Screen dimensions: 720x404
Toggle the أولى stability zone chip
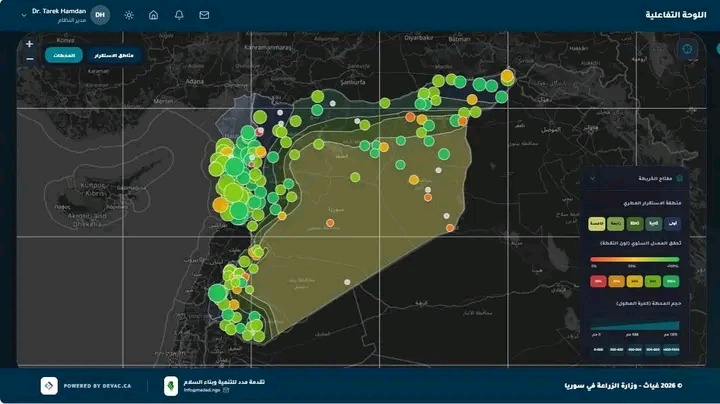coord(675,224)
